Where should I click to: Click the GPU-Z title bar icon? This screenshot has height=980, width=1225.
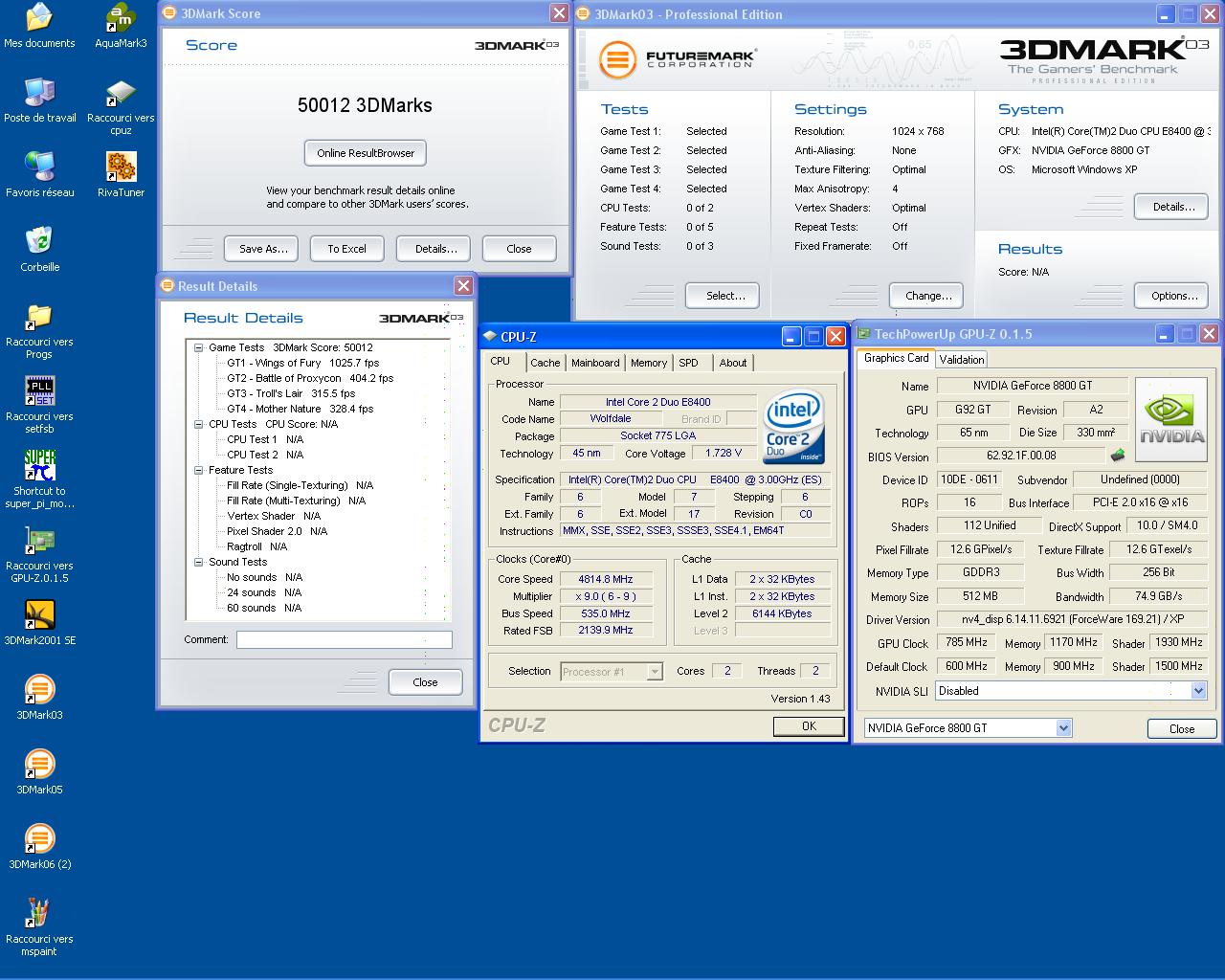(x=863, y=333)
